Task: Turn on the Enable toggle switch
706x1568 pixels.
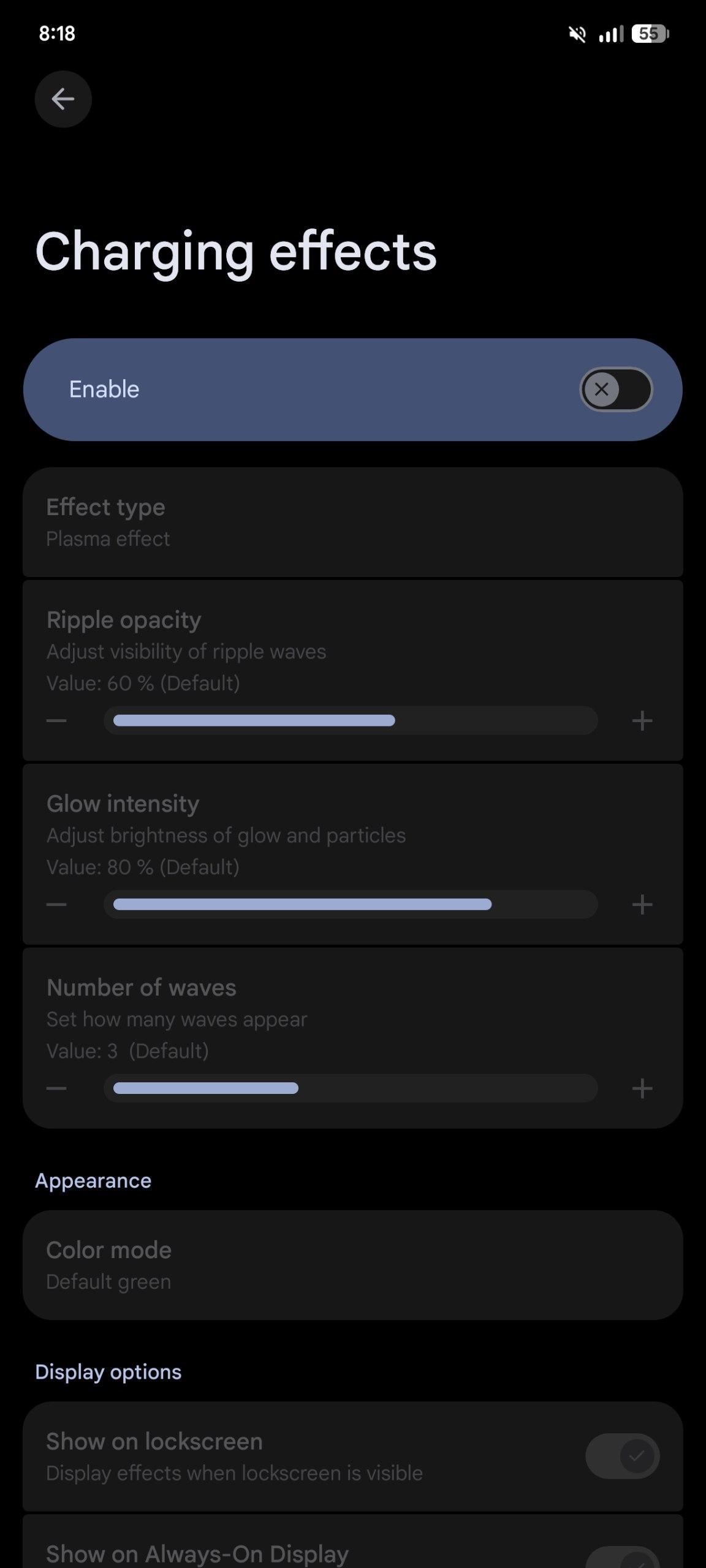Action: [616, 390]
